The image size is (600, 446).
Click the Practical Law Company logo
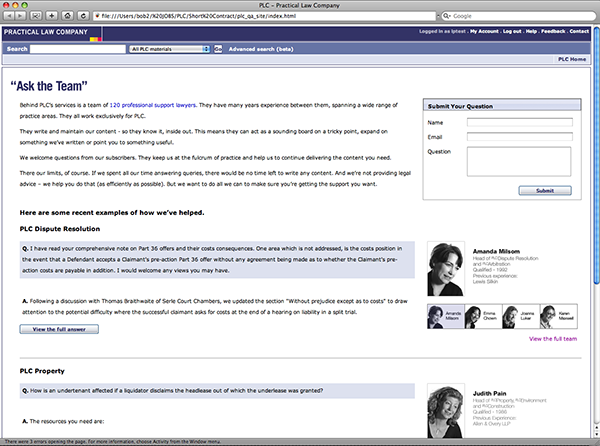click(x=52, y=34)
